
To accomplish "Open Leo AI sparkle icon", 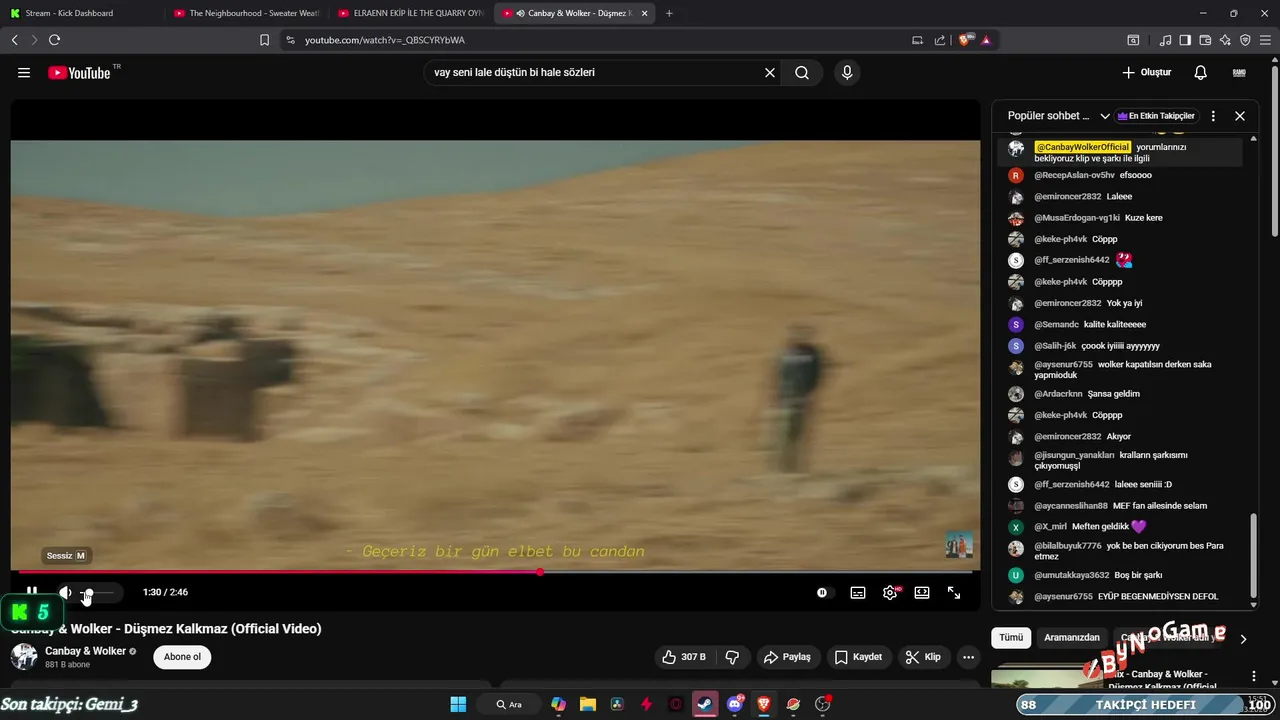I will [x=1225, y=40].
